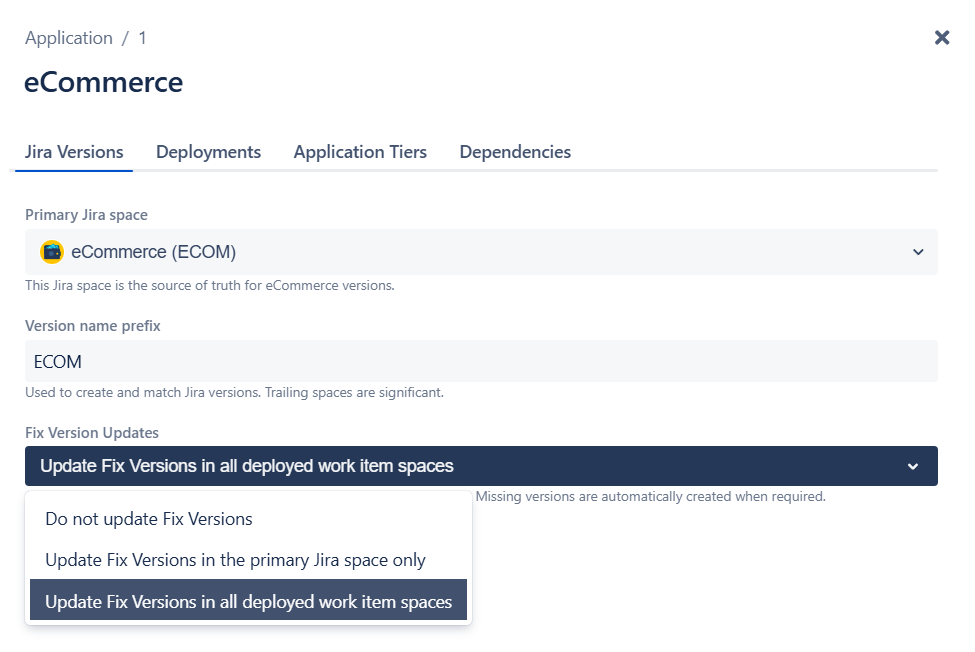The height and width of the screenshot is (652, 975).
Task: Open the Deployments tab
Action: (208, 152)
